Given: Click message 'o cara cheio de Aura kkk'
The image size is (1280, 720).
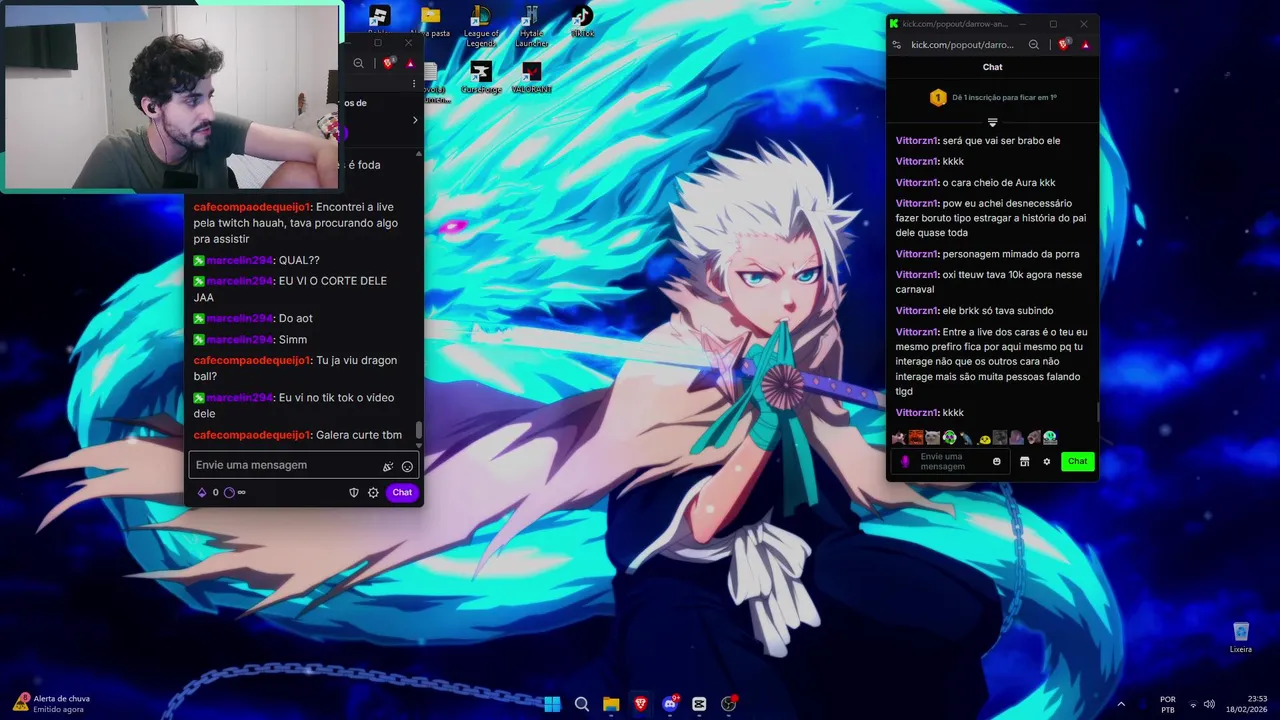Looking at the screenshot, I should pos(998,183).
